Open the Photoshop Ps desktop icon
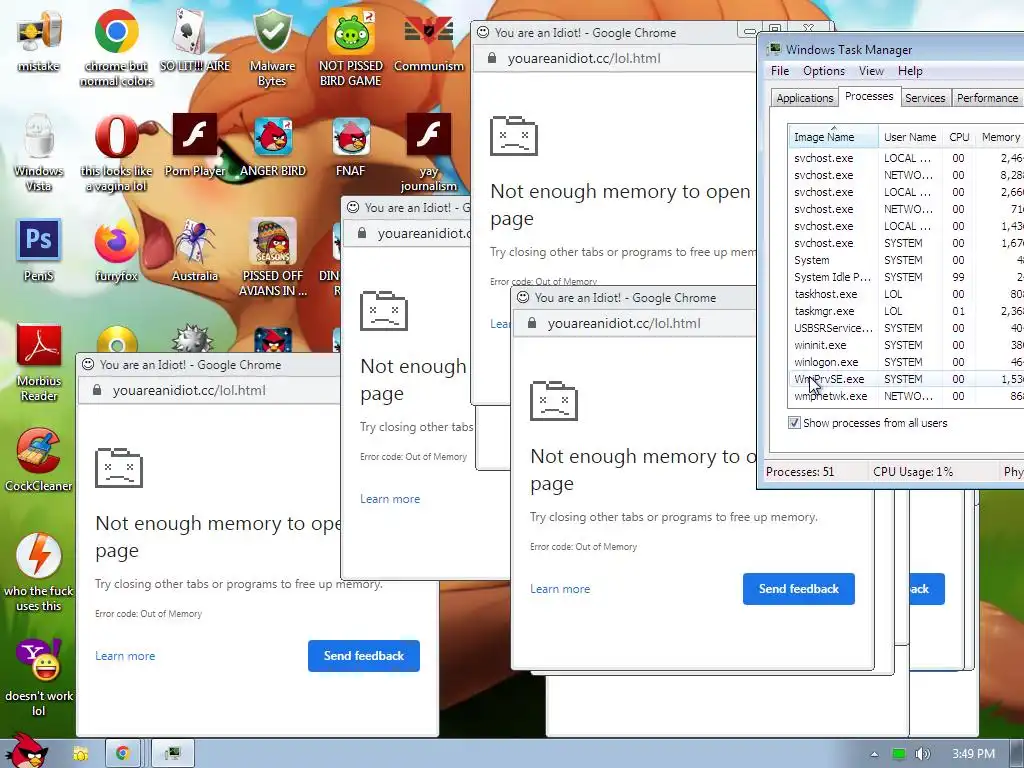 tap(39, 250)
